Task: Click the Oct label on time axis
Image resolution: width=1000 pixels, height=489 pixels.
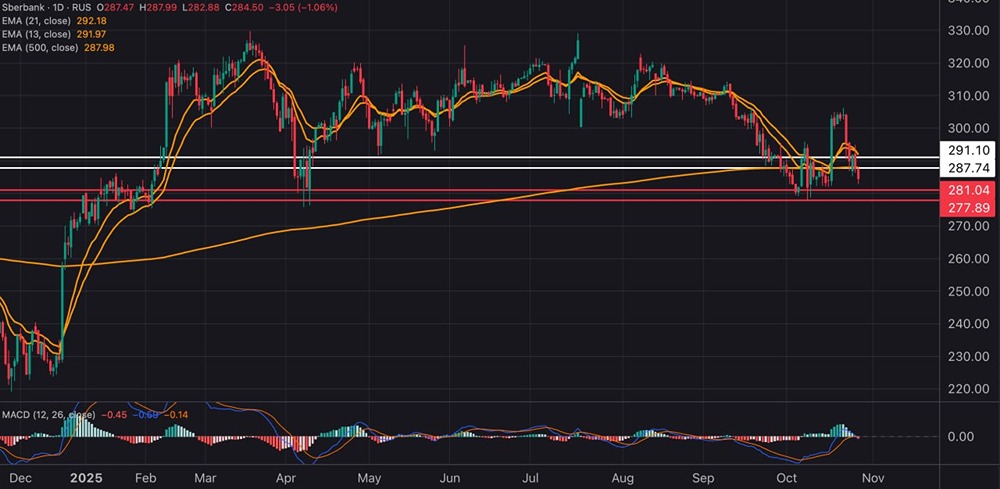Action: click(x=788, y=478)
